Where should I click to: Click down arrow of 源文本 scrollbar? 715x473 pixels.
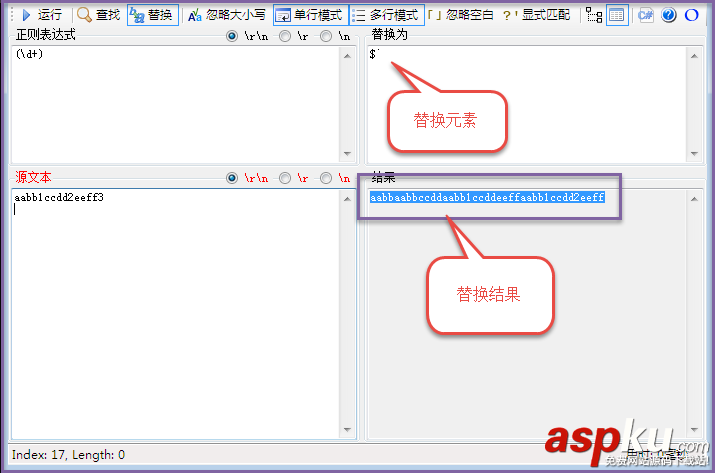[x=347, y=430]
